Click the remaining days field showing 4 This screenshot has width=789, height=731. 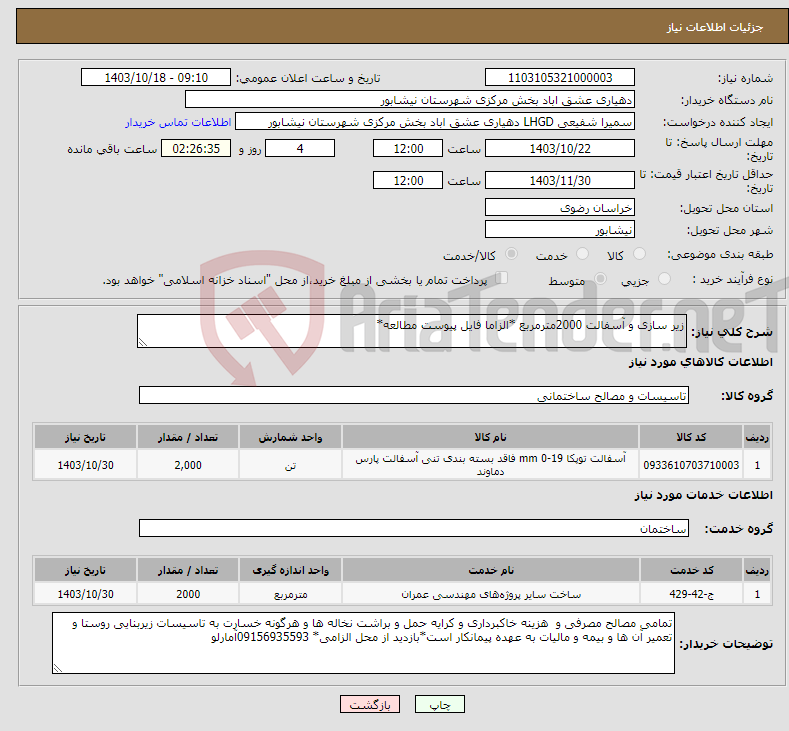[300, 148]
